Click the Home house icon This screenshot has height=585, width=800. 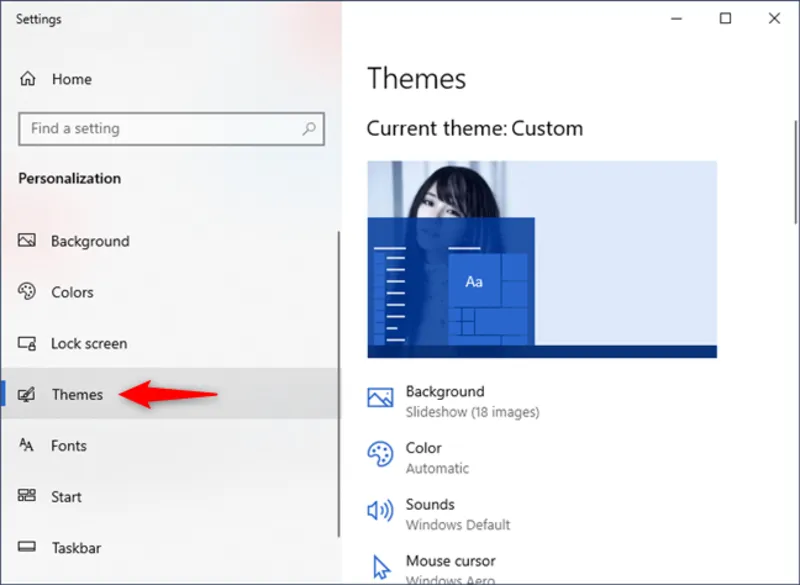(x=28, y=79)
